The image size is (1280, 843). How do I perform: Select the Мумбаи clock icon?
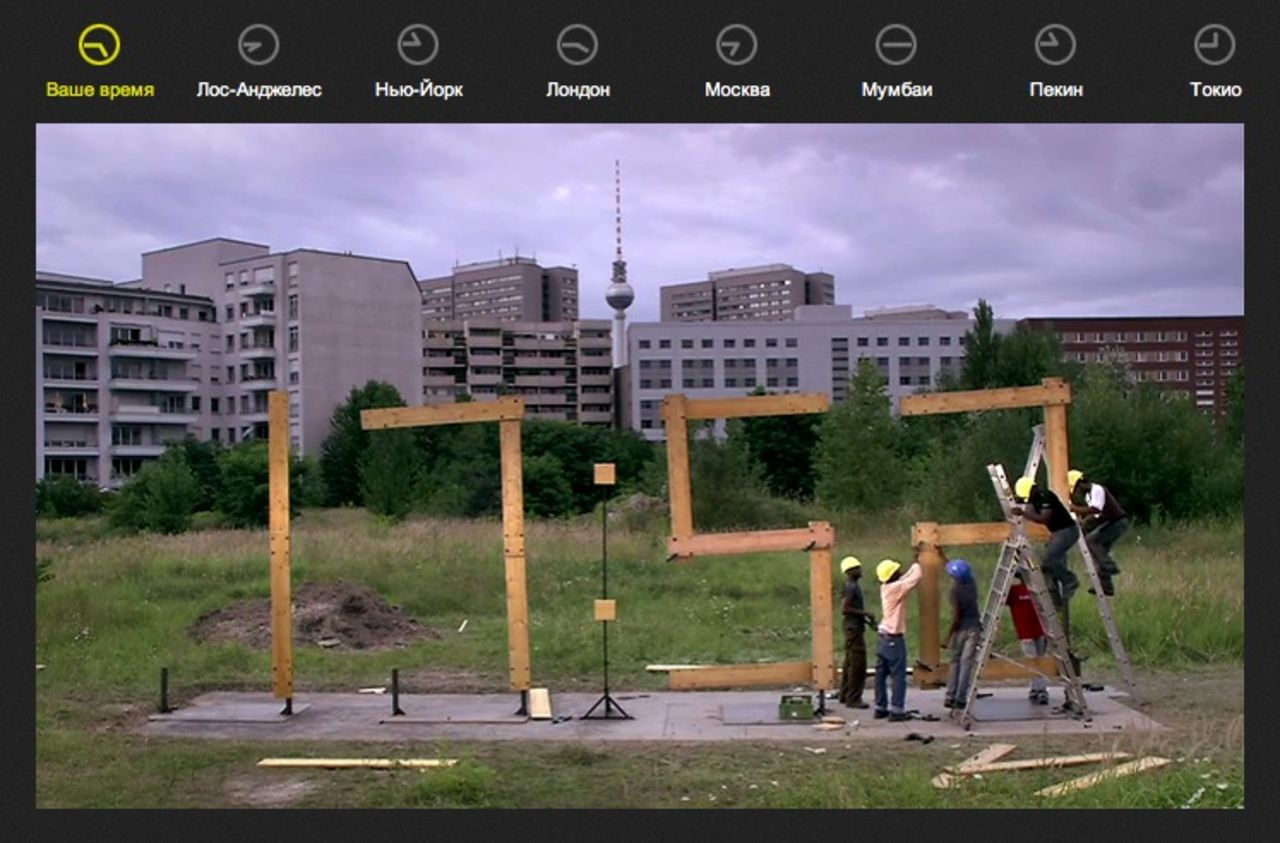(x=896, y=45)
